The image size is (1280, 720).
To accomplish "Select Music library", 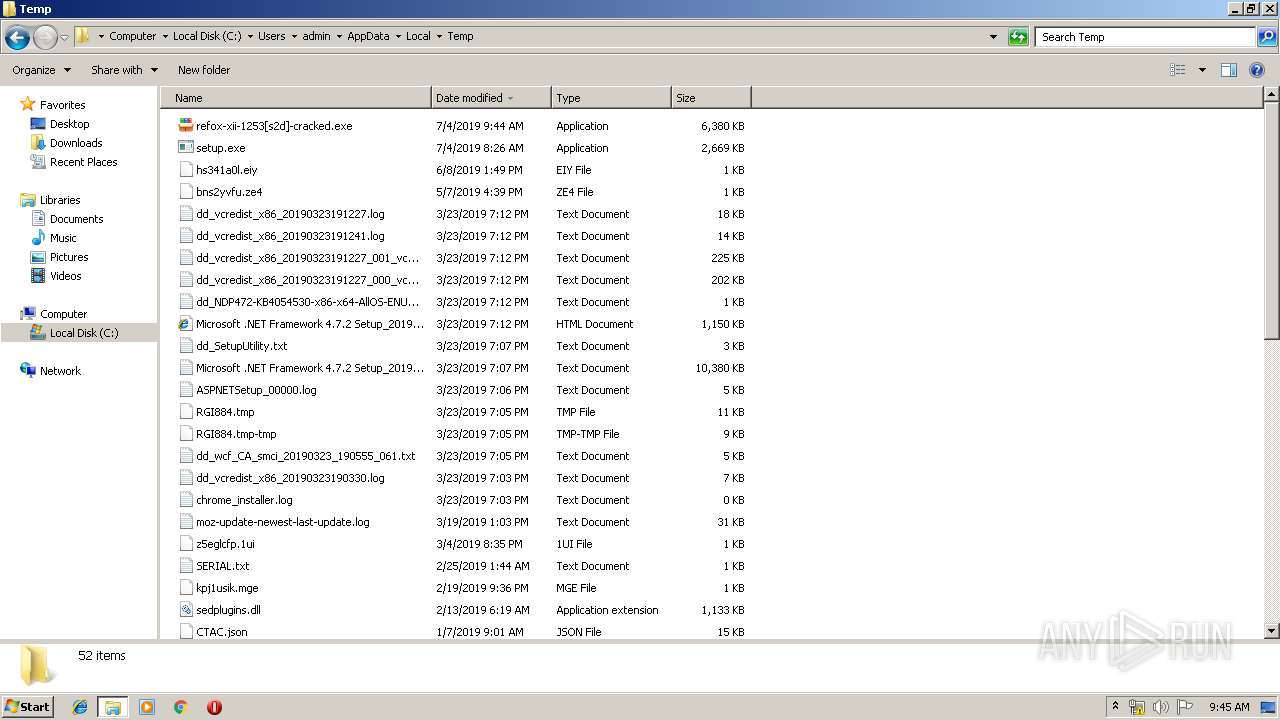I will pos(63,238).
